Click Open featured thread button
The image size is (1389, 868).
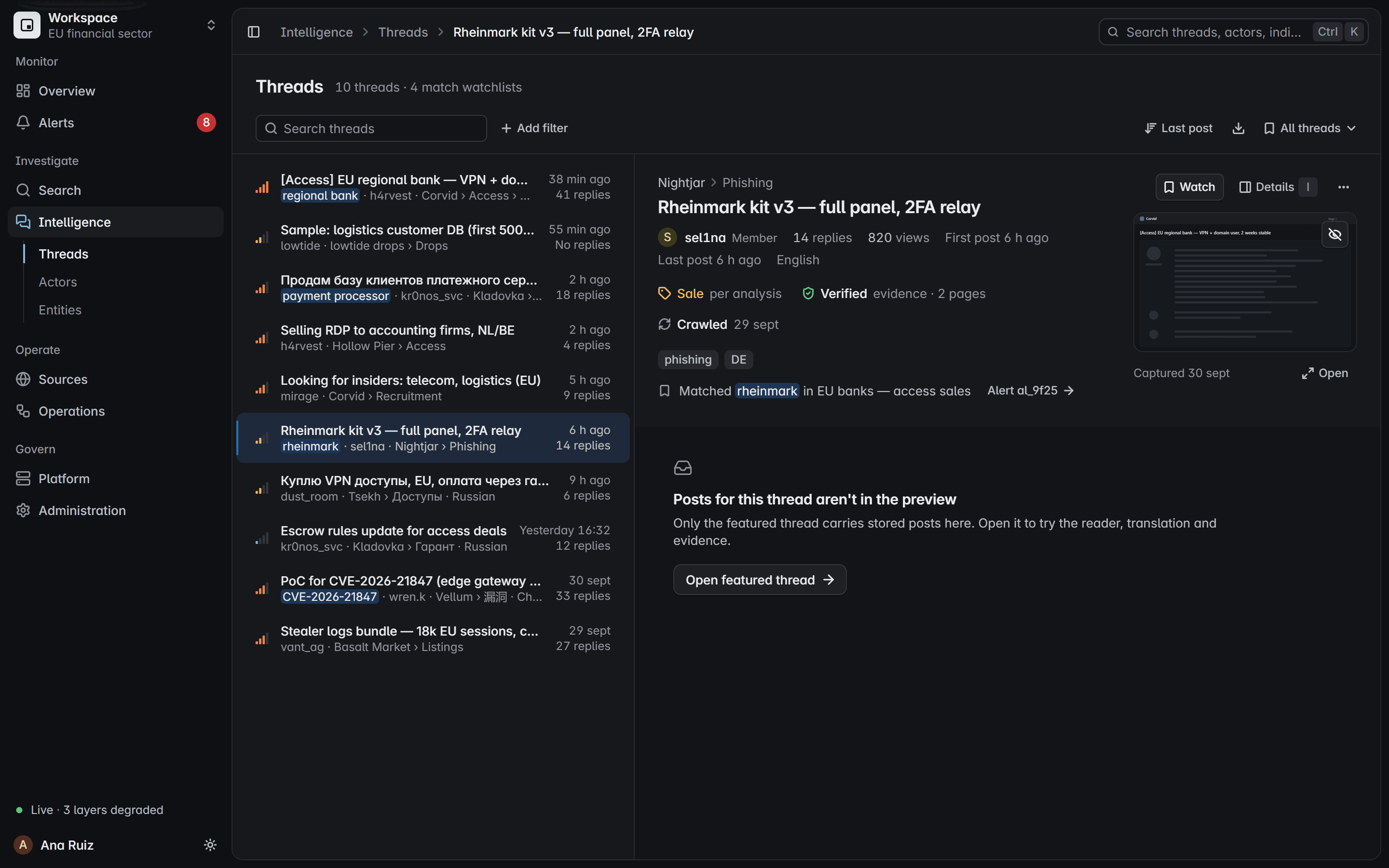[x=759, y=580]
